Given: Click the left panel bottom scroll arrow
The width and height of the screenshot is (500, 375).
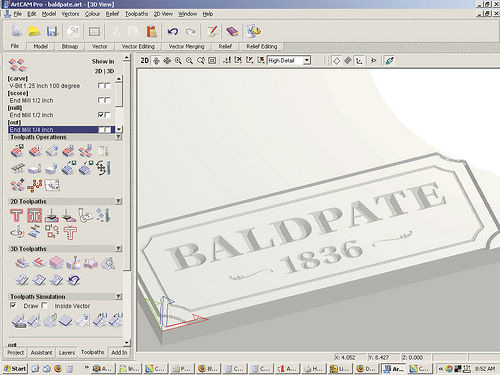Looking at the screenshot, I should [127, 342].
